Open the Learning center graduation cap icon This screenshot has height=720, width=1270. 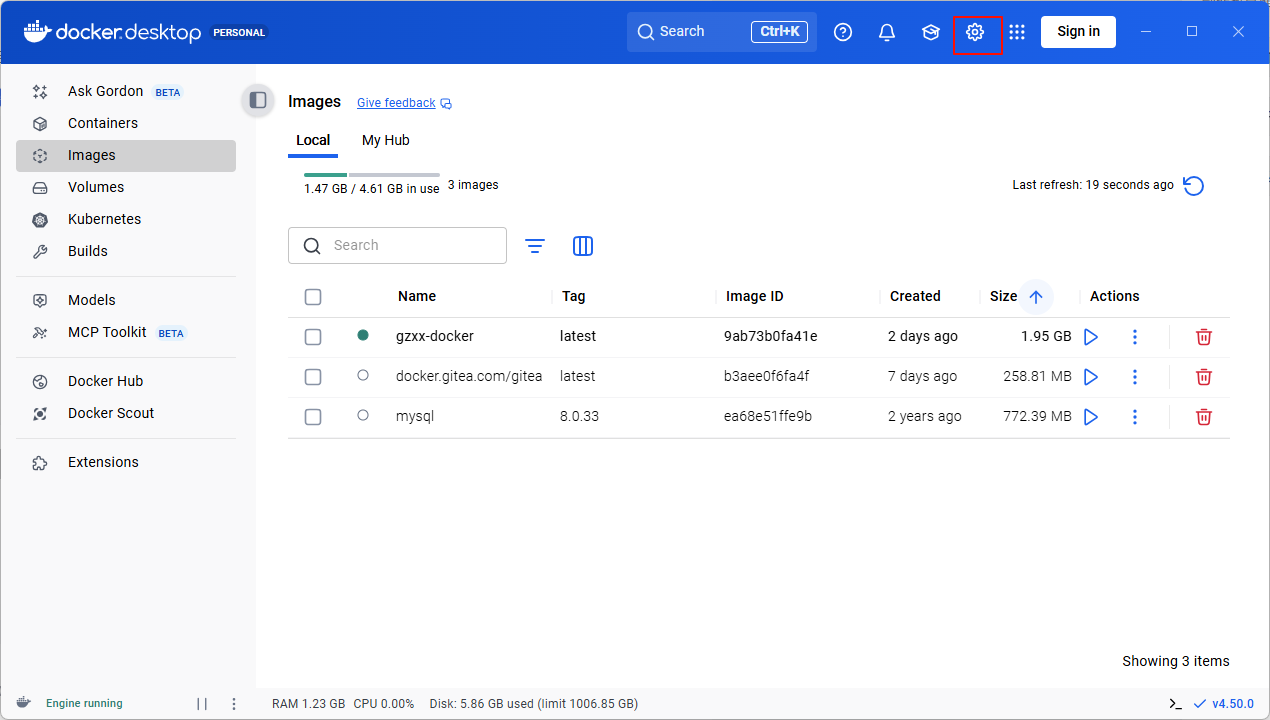pyautogui.click(x=931, y=32)
